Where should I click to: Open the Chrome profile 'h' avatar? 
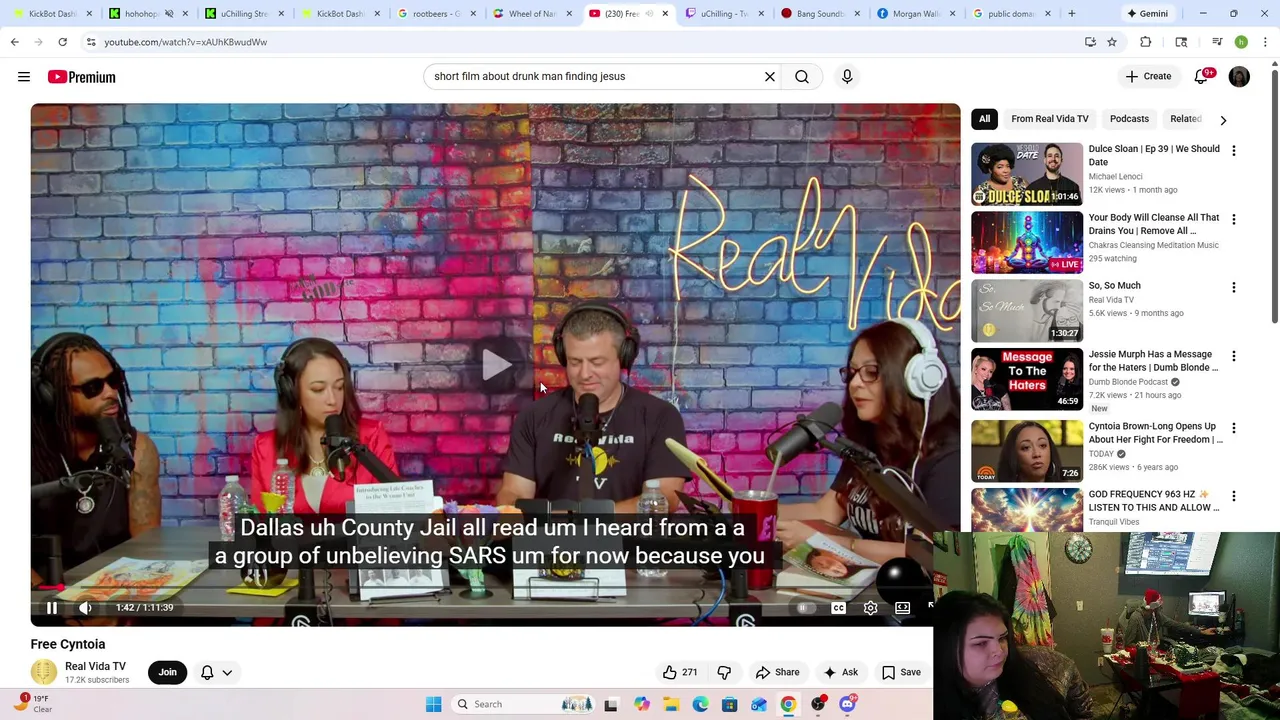click(1241, 42)
